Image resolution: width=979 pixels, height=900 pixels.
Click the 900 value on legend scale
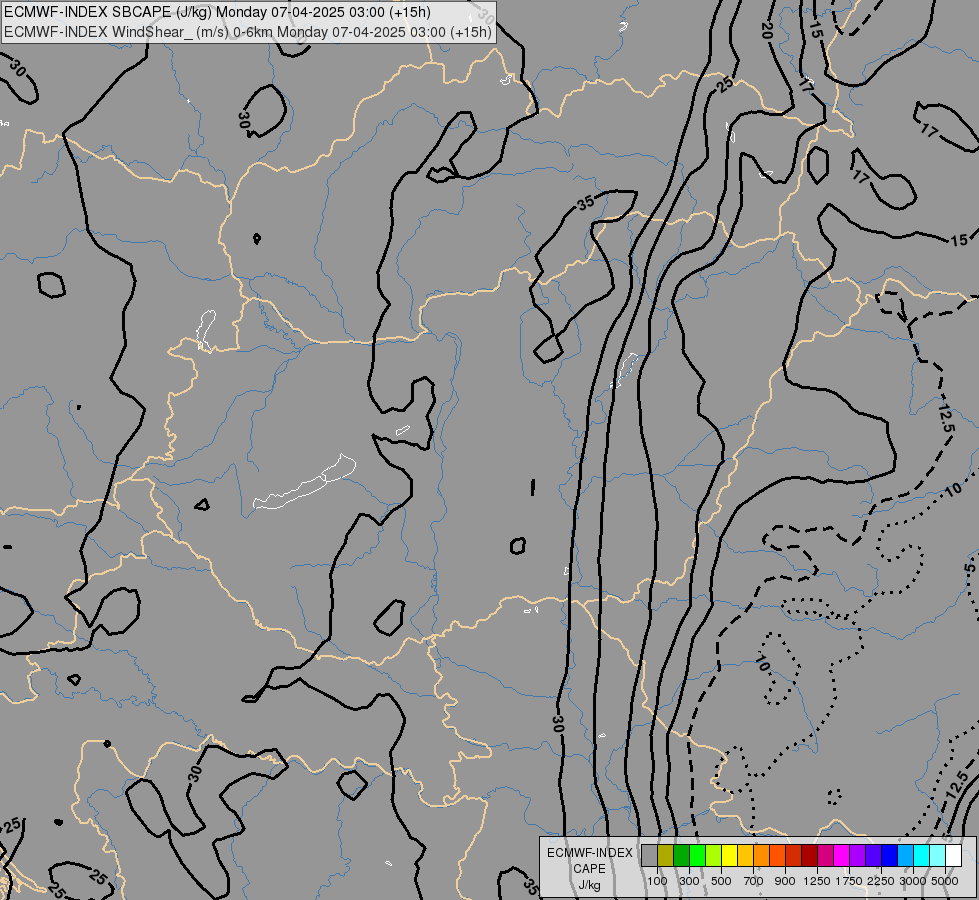[785, 881]
